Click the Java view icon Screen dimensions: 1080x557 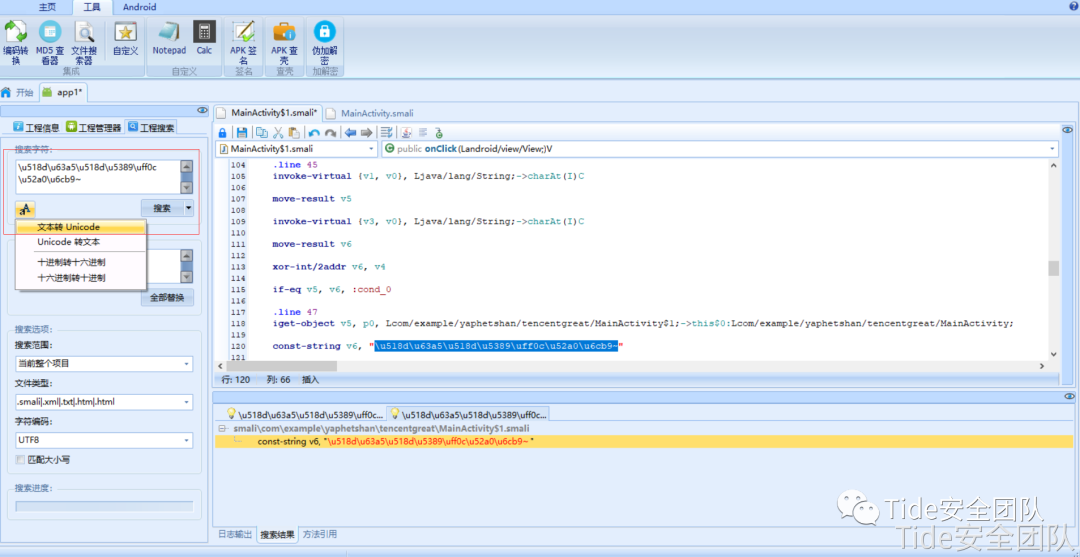click(406, 133)
